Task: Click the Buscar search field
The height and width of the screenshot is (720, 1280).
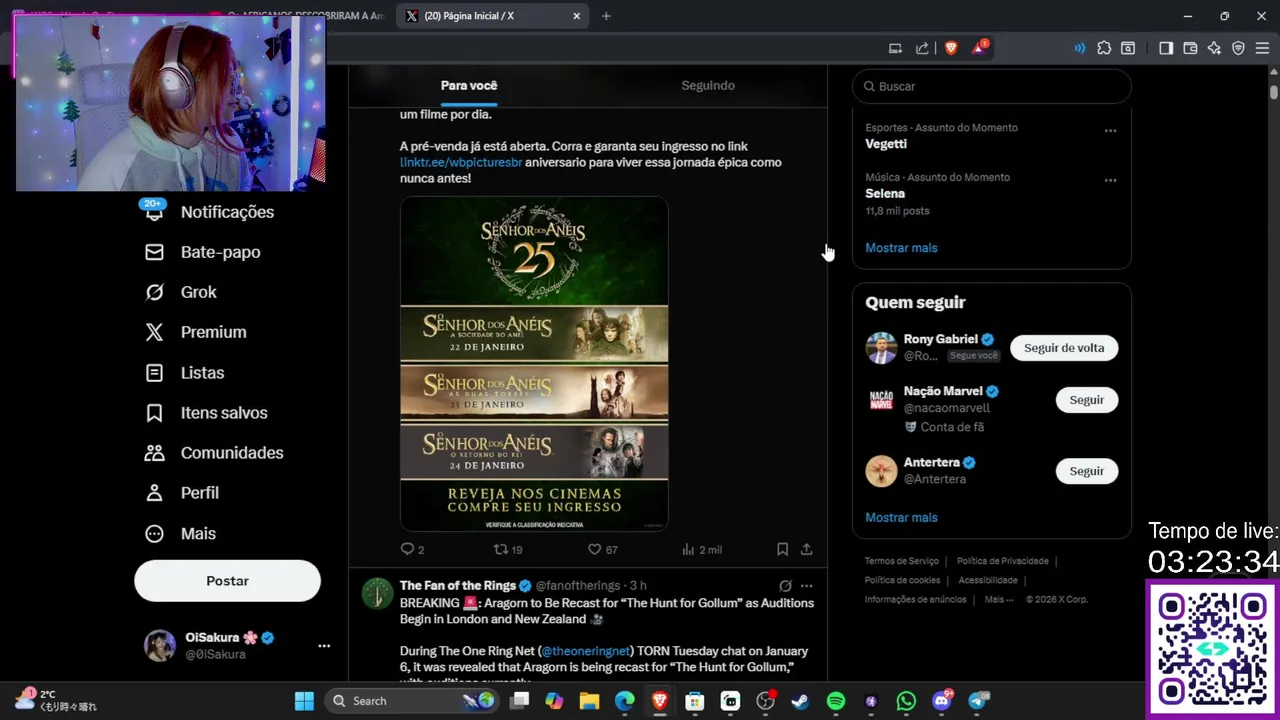Action: [x=992, y=86]
